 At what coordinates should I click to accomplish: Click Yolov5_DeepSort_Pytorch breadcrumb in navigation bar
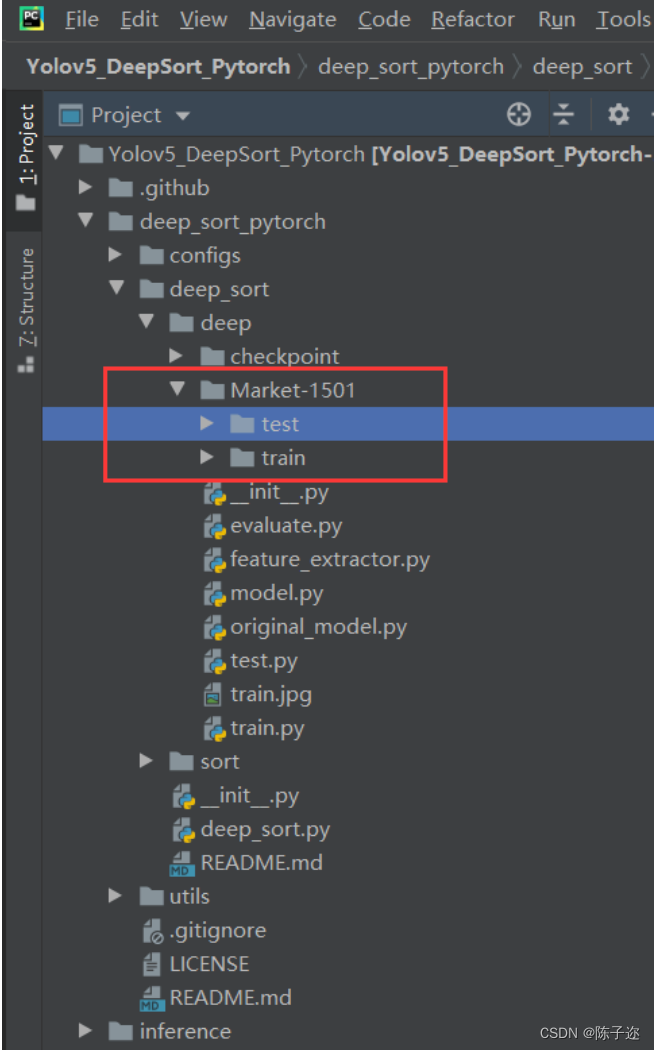coord(159,66)
